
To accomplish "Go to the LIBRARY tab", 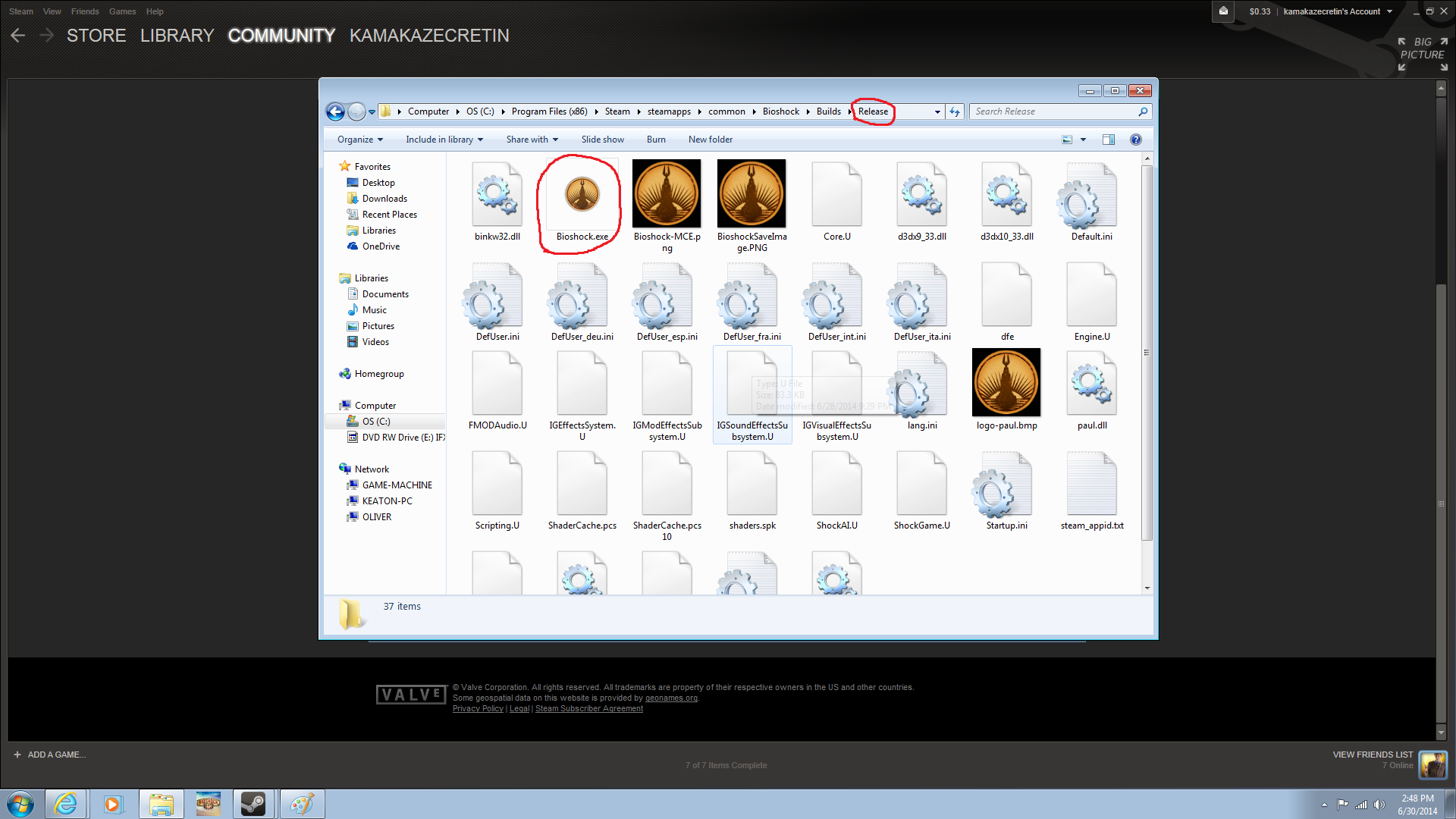I will [177, 36].
